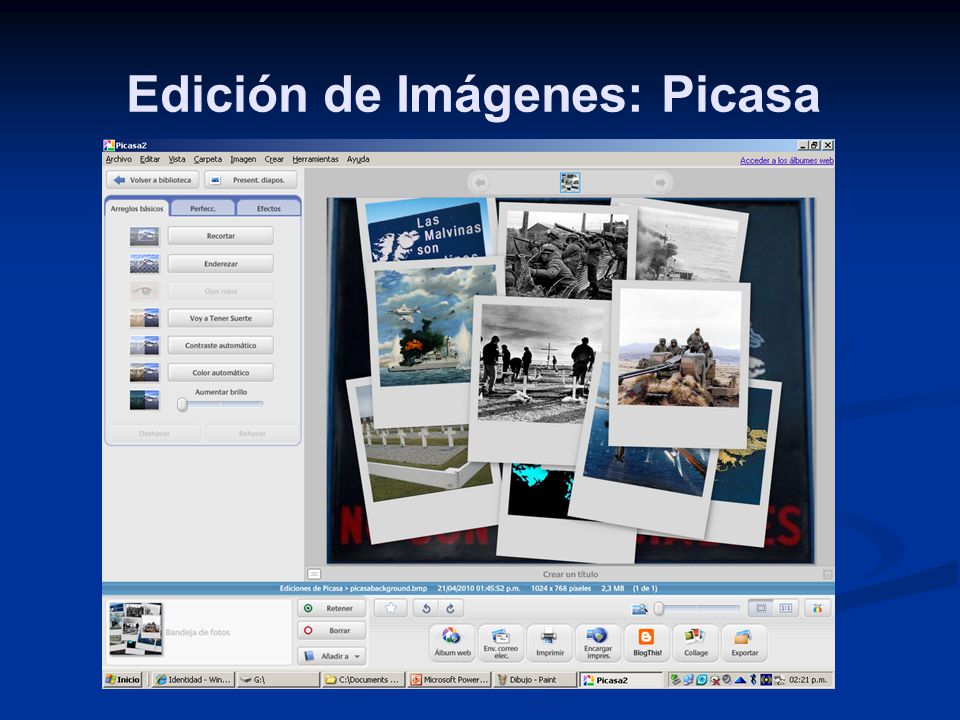Image resolution: width=960 pixels, height=720 pixels.
Task: Click Voy a Tener Suerte button
Action: coord(220,318)
